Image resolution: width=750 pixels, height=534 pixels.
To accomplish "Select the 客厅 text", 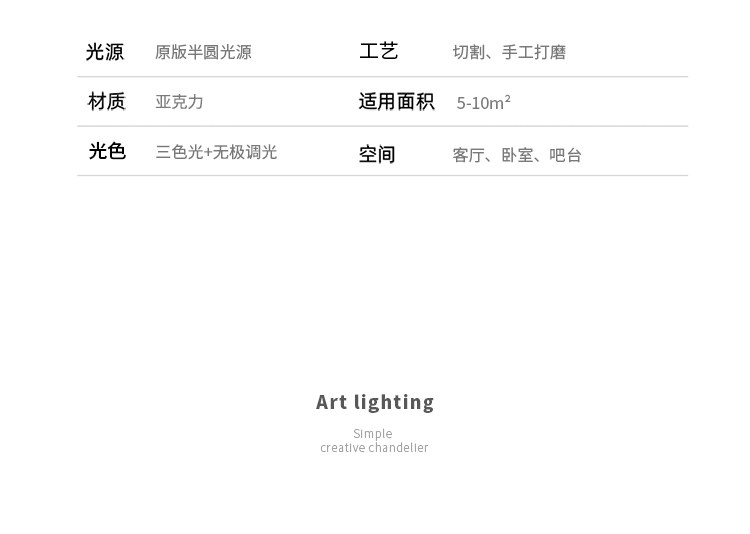I will pos(468,155).
